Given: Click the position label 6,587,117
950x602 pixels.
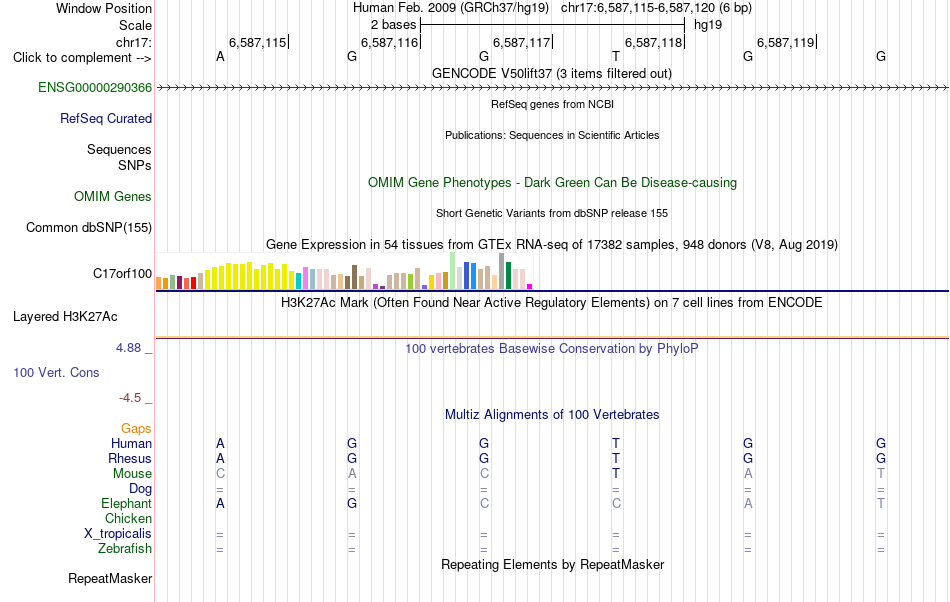Looking at the screenshot, I should tap(522, 43).
